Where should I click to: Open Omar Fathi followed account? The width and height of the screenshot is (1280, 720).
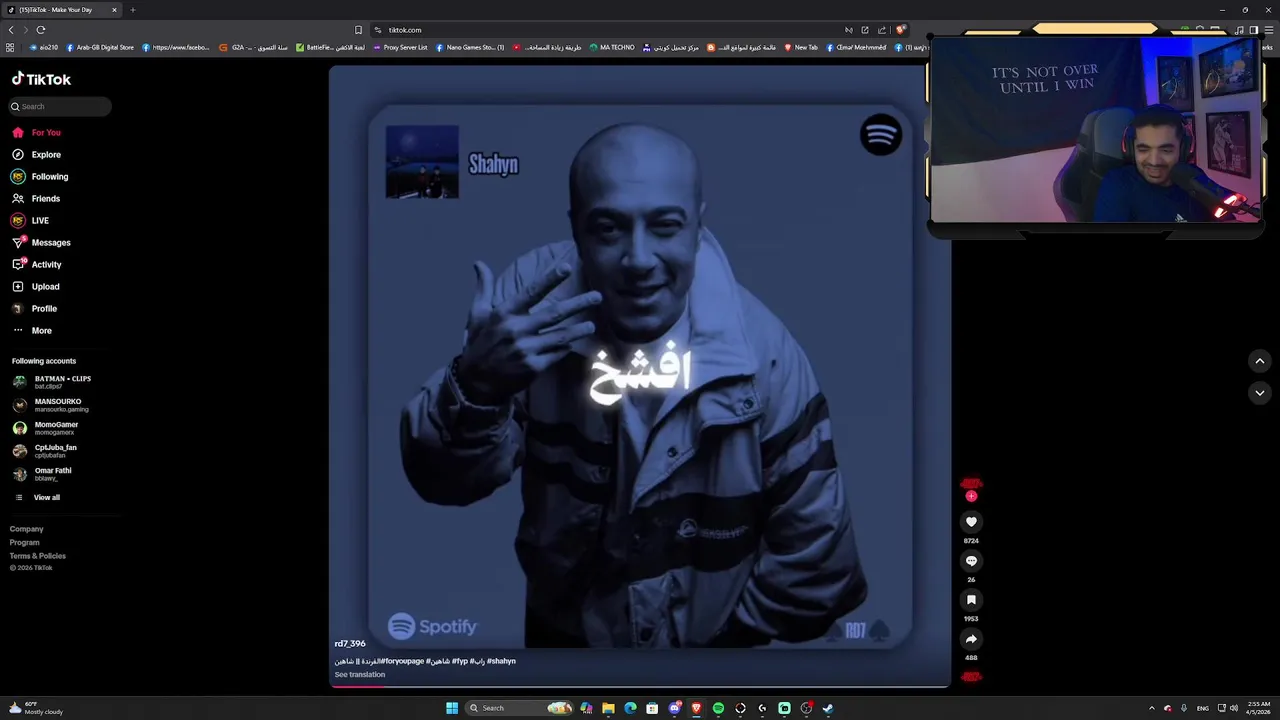42,474
